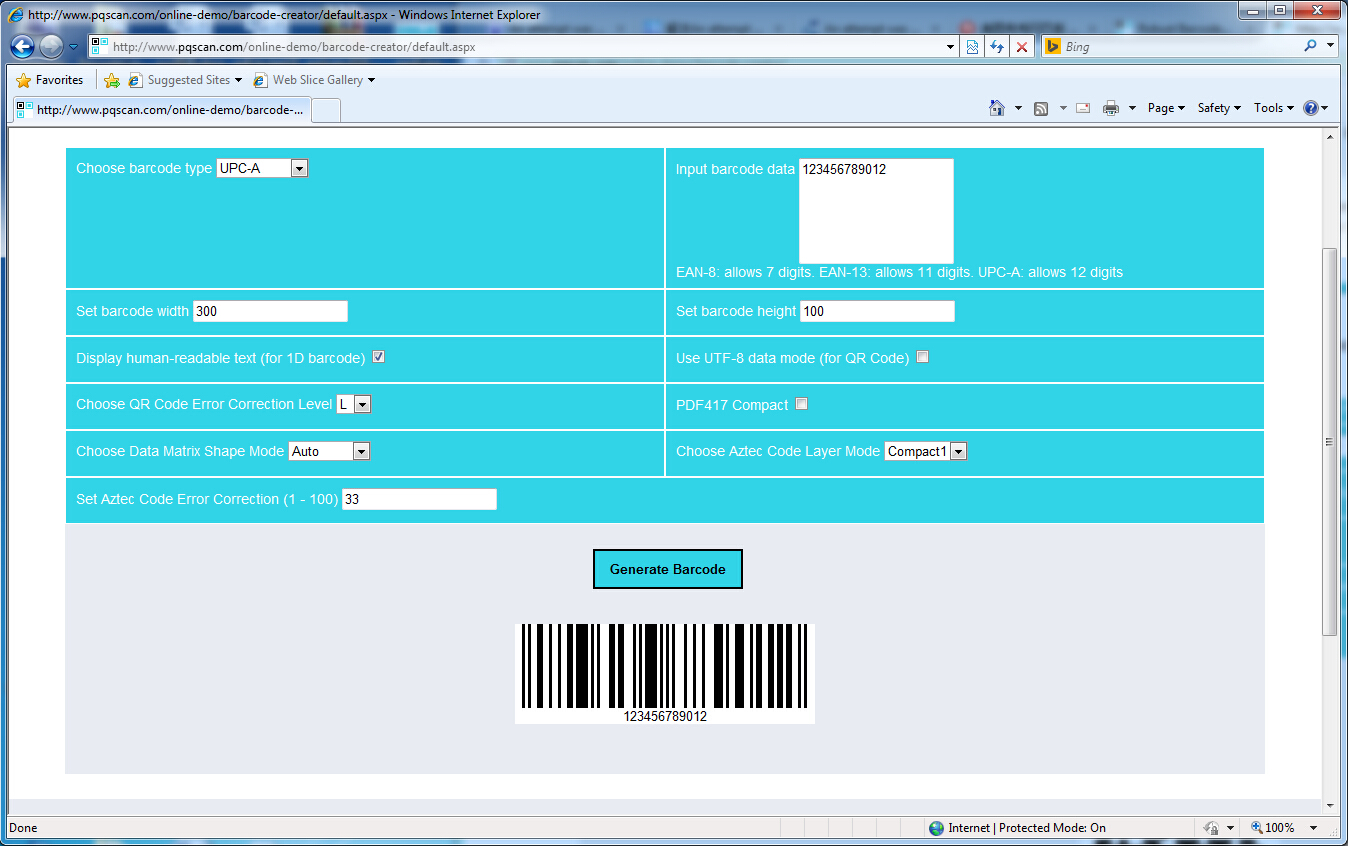The width and height of the screenshot is (1348, 846).
Task: Open the QR Code Error Correction Level dropdown
Action: click(x=354, y=404)
